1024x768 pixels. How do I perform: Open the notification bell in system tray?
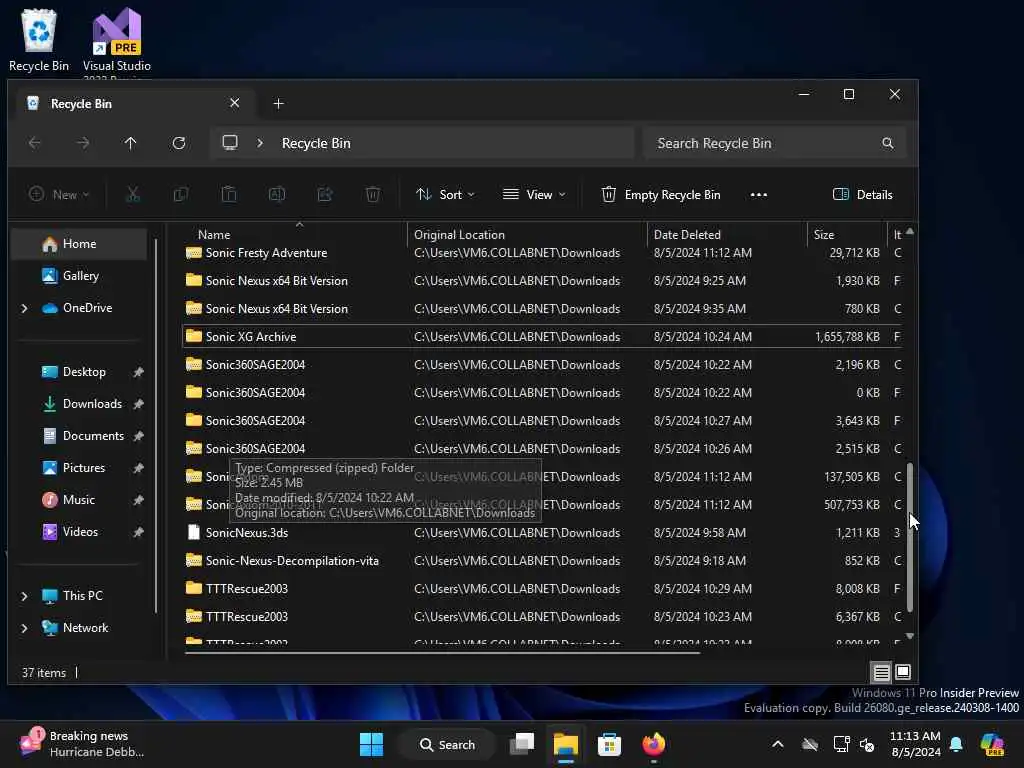point(956,744)
